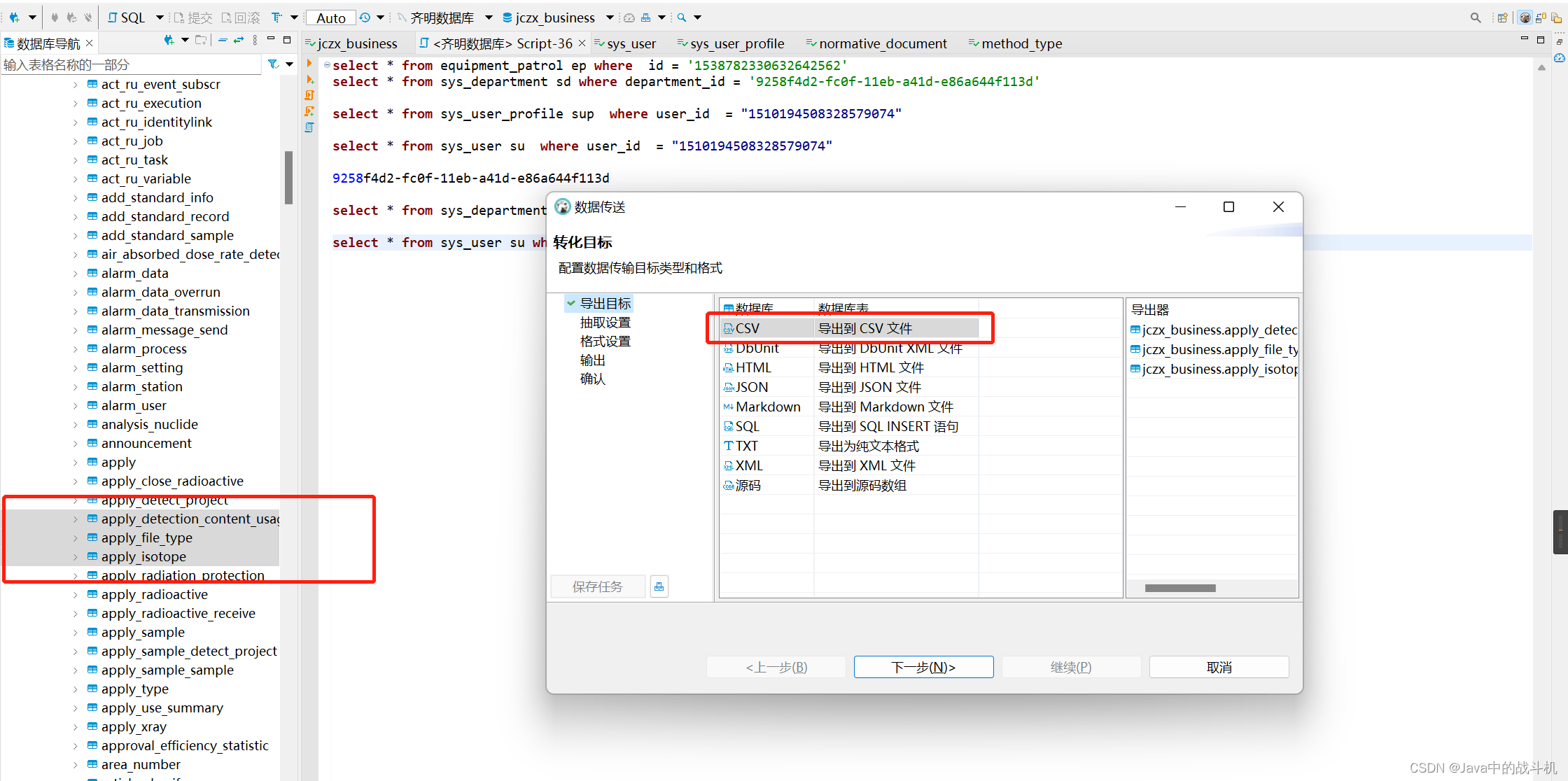Click the execute SQL statement arrow icon

pos(309,64)
